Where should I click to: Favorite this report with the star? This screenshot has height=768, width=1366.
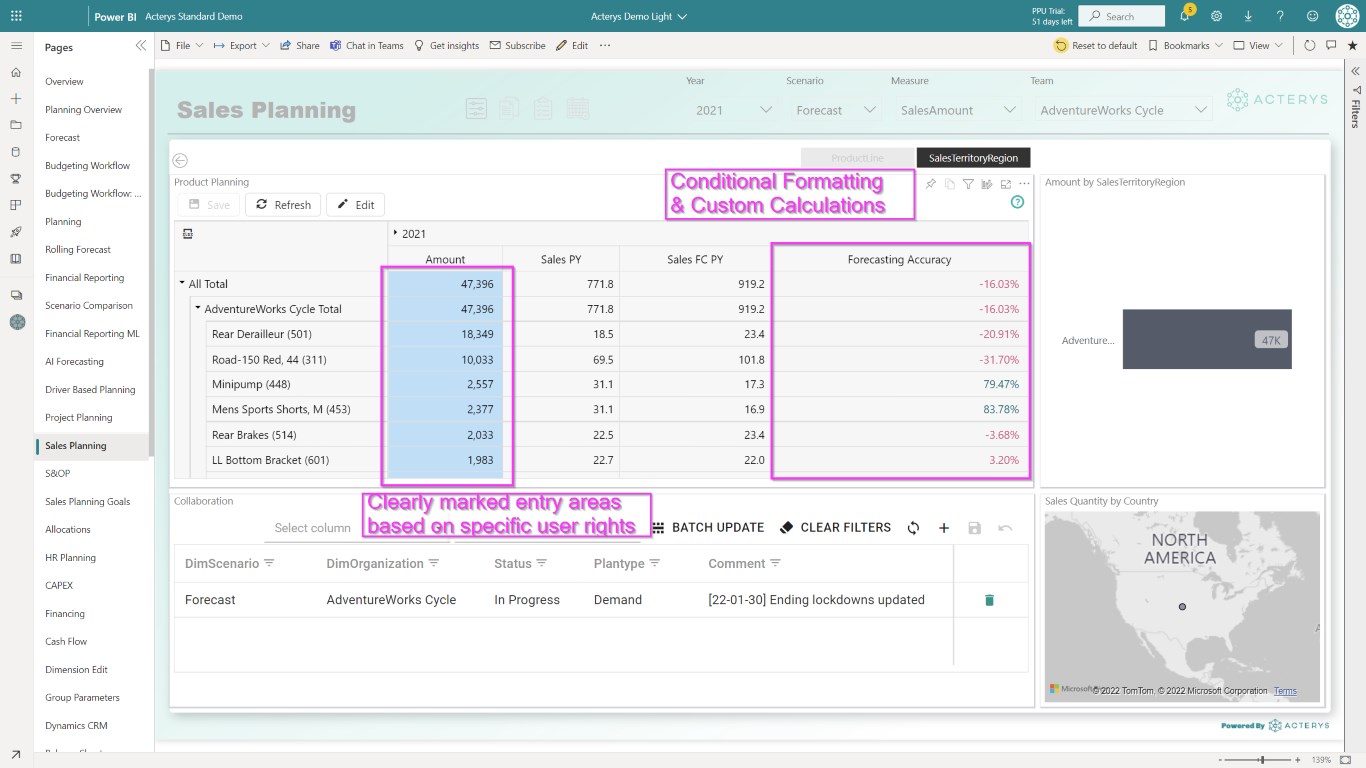[1352, 45]
